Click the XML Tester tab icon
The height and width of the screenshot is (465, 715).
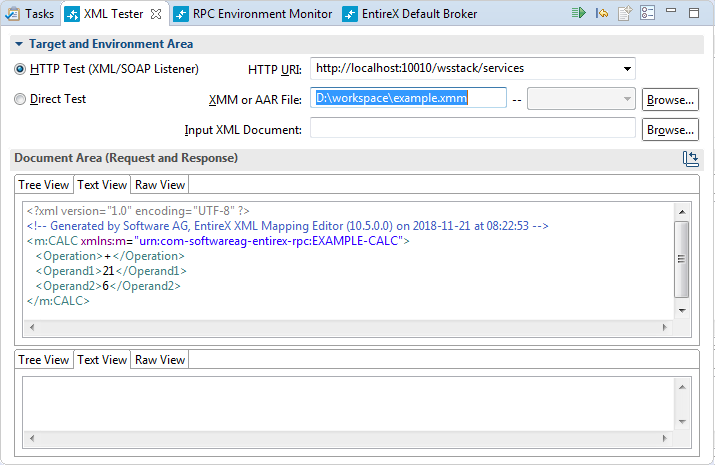coord(72,15)
